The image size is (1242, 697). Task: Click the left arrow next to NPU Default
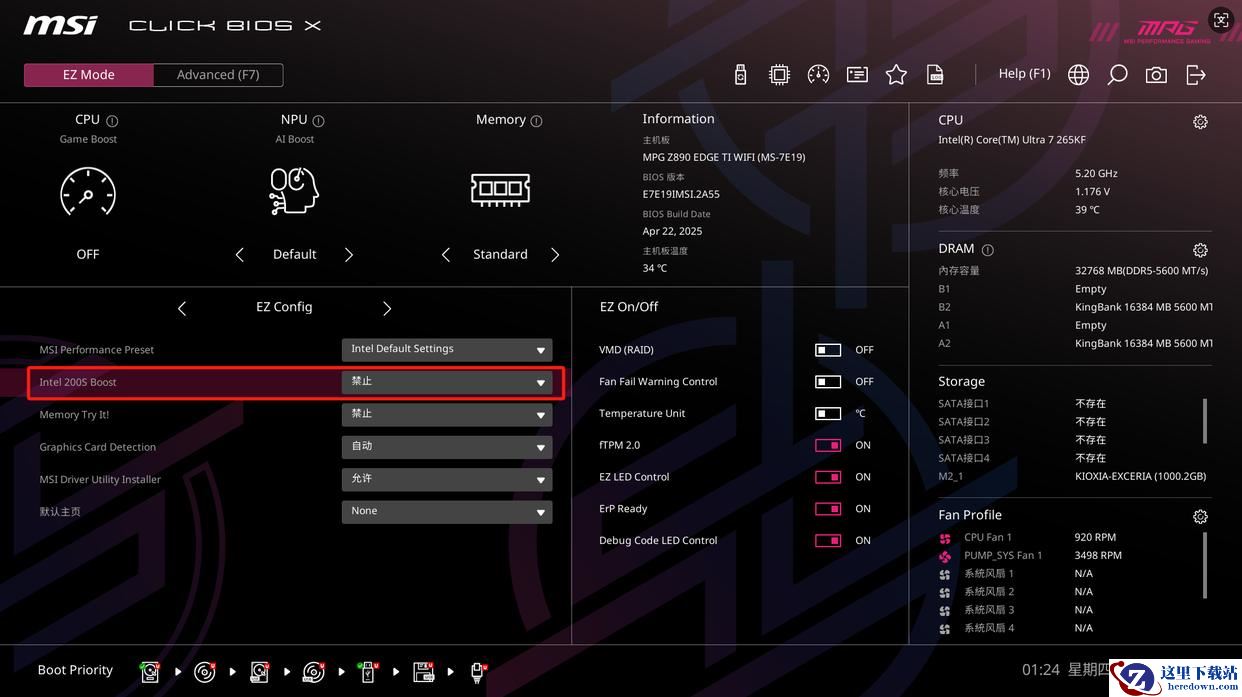[239, 255]
